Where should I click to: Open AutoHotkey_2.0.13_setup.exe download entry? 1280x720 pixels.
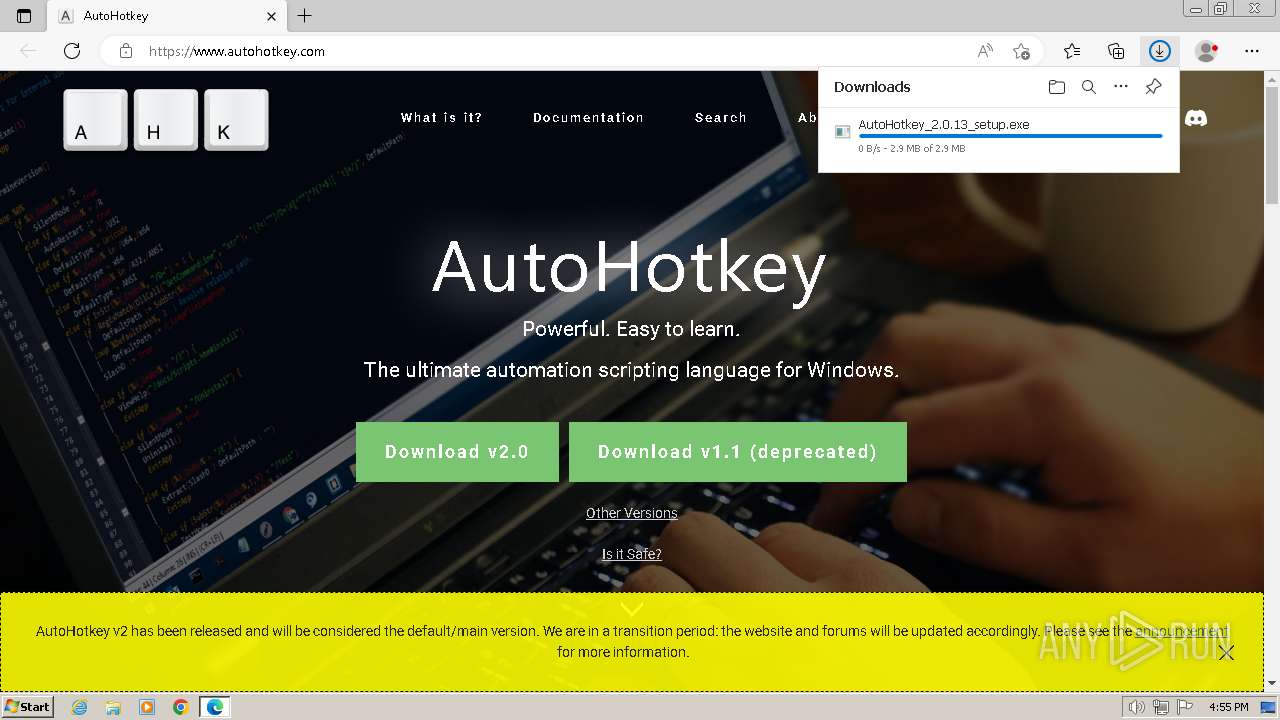click(998, 136)
